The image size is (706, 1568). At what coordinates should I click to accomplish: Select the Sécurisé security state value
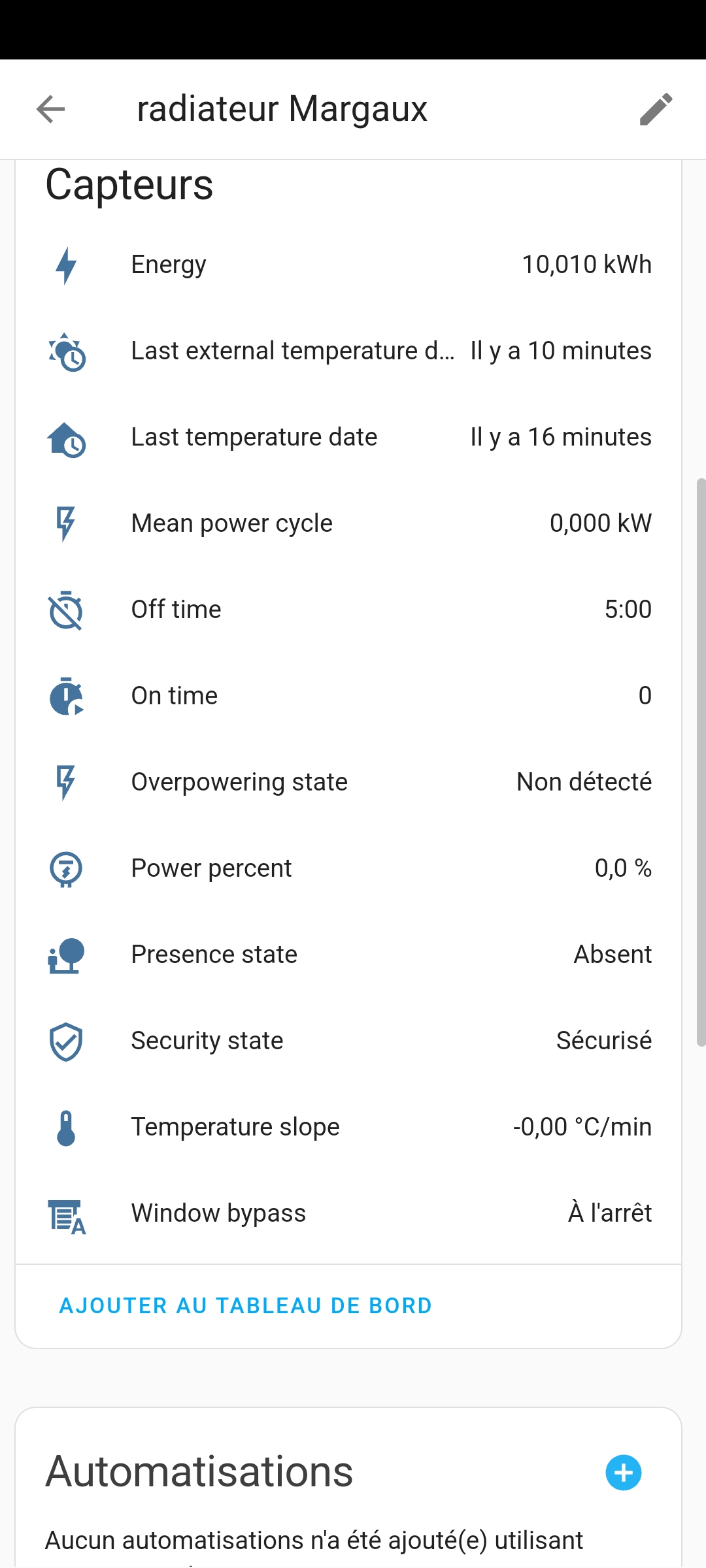coord(603,1041)
